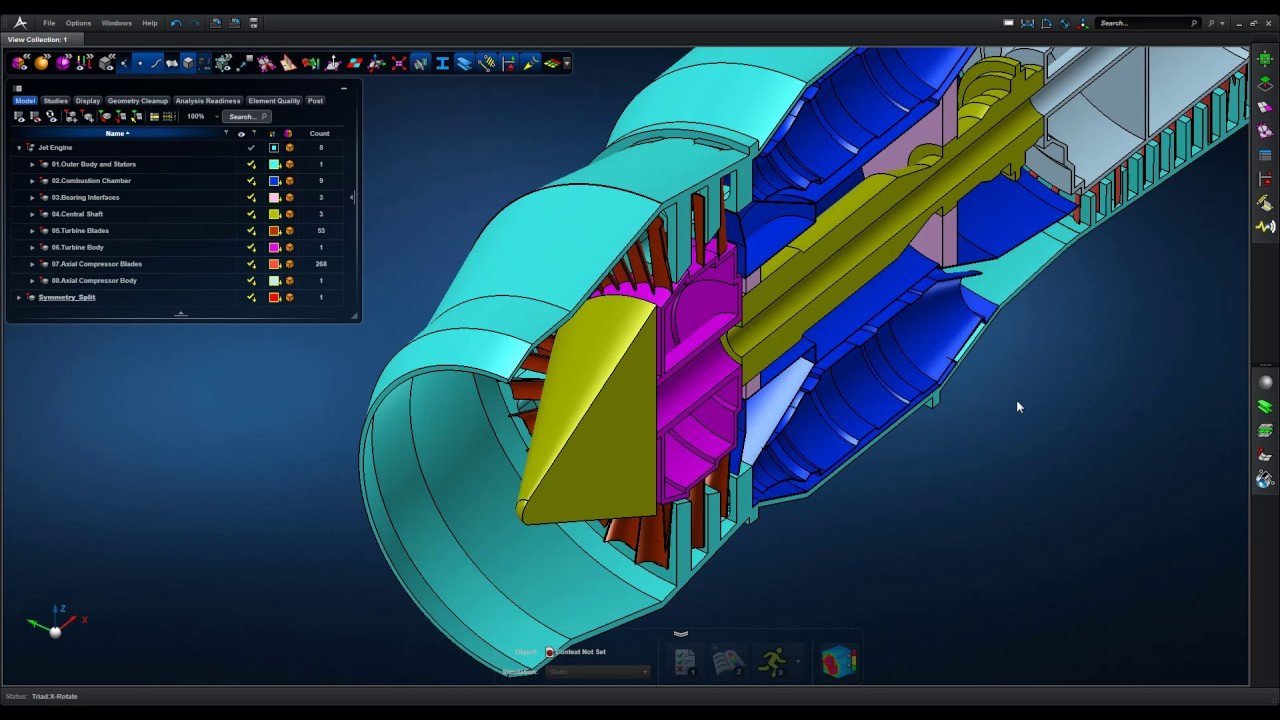Expand the 04.Central Shaft tree node

coord(32,214)
